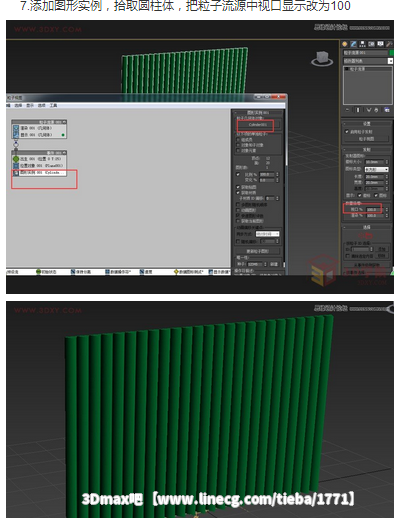The image size is (394, 518).
Task: Click the ViewCube in the viewport
Action: pos(322,58)
